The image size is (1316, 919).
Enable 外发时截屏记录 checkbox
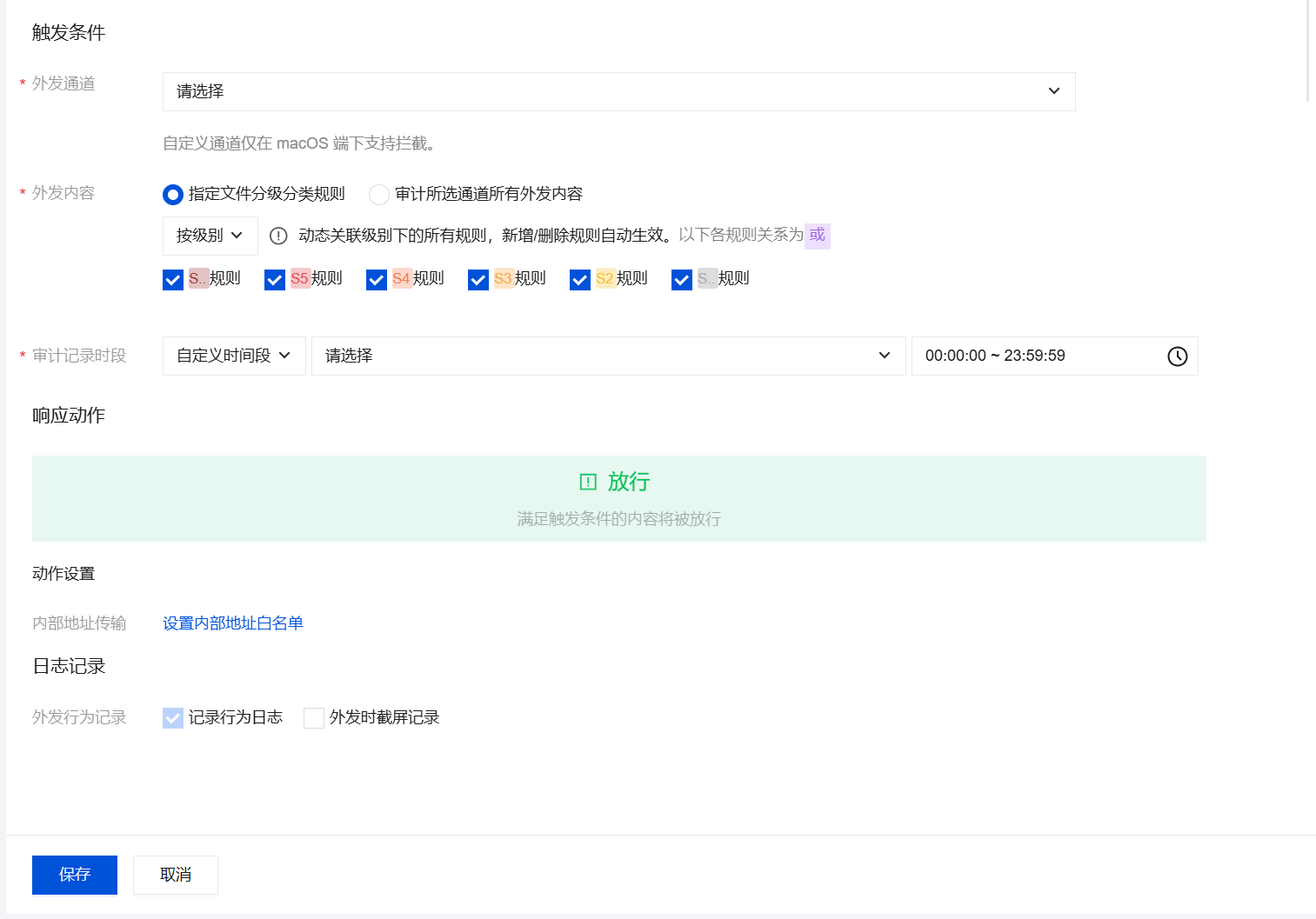click(314, 718)
